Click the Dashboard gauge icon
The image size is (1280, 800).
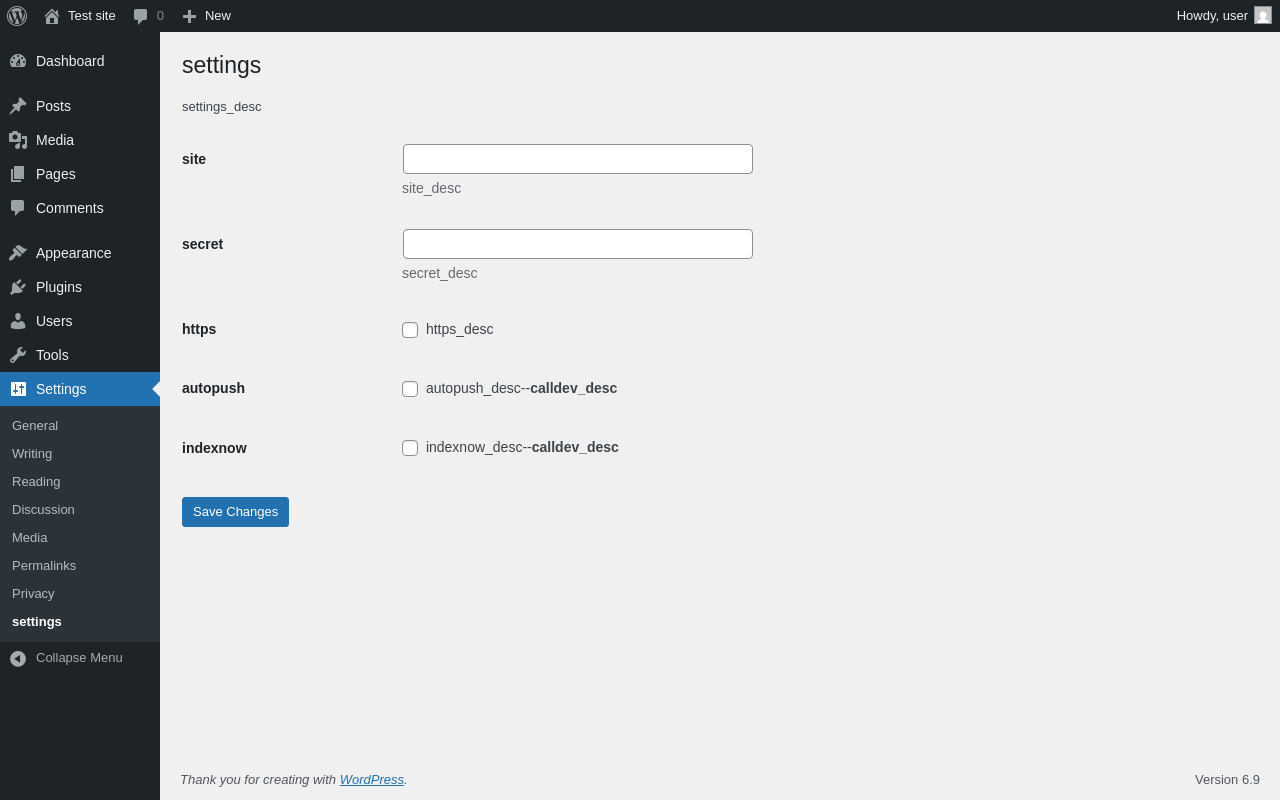pyautogui.click(x=18, y=61)
